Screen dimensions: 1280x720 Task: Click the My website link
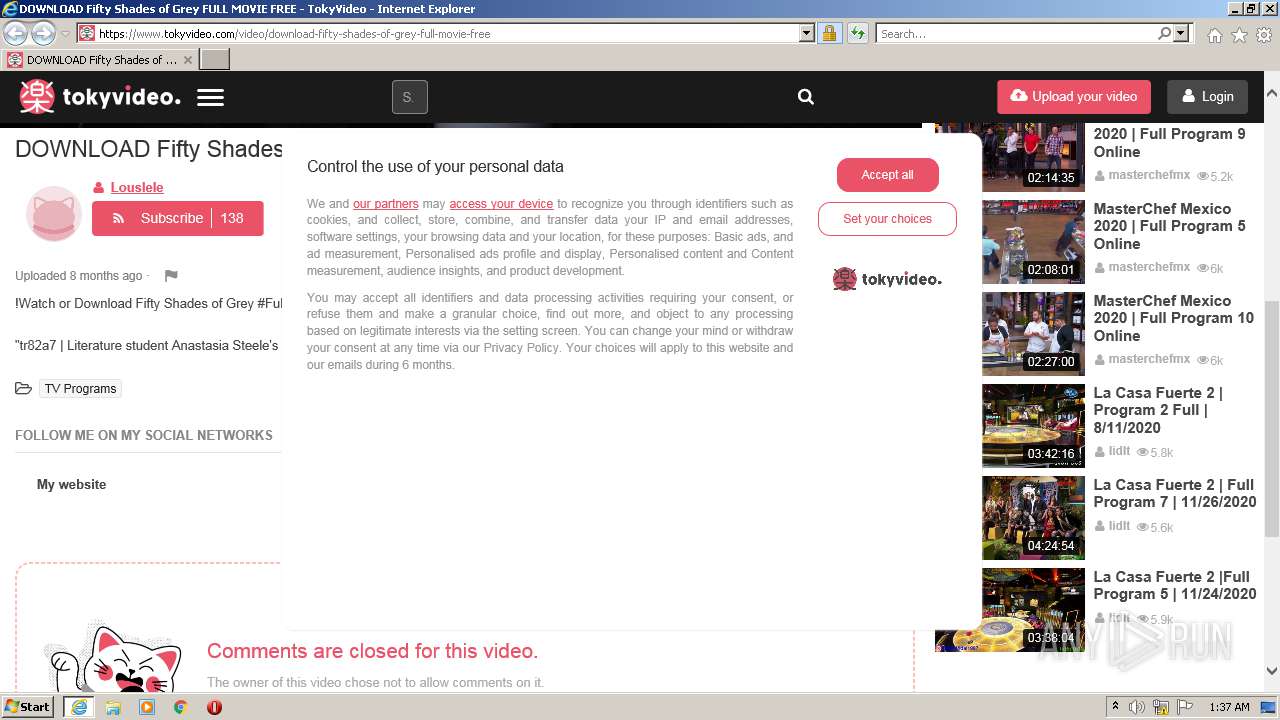click(71, 484)
